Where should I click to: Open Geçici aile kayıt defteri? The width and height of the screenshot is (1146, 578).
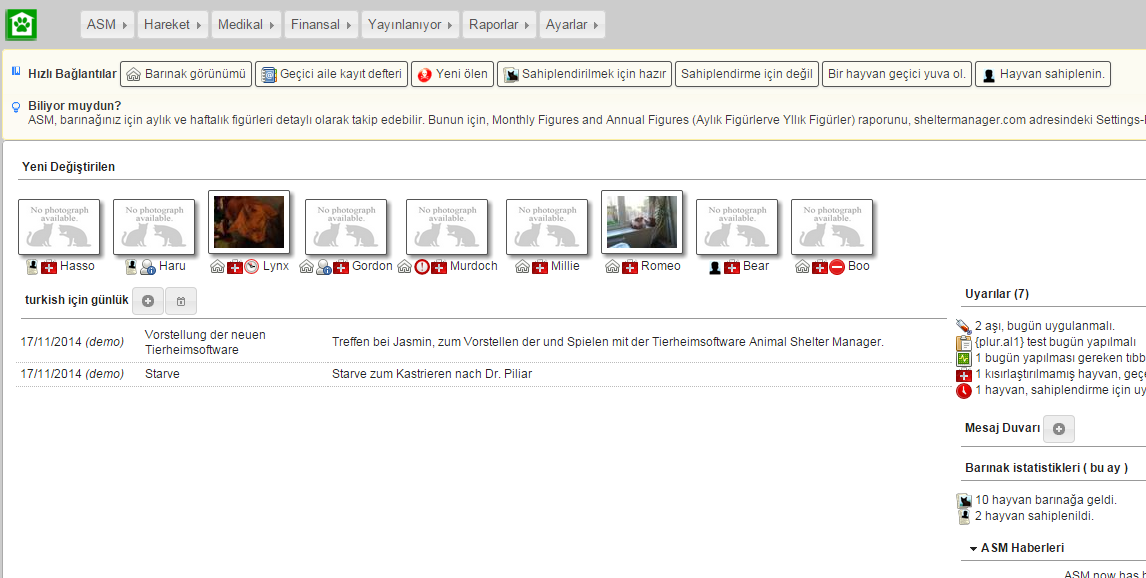click(331, 74)
